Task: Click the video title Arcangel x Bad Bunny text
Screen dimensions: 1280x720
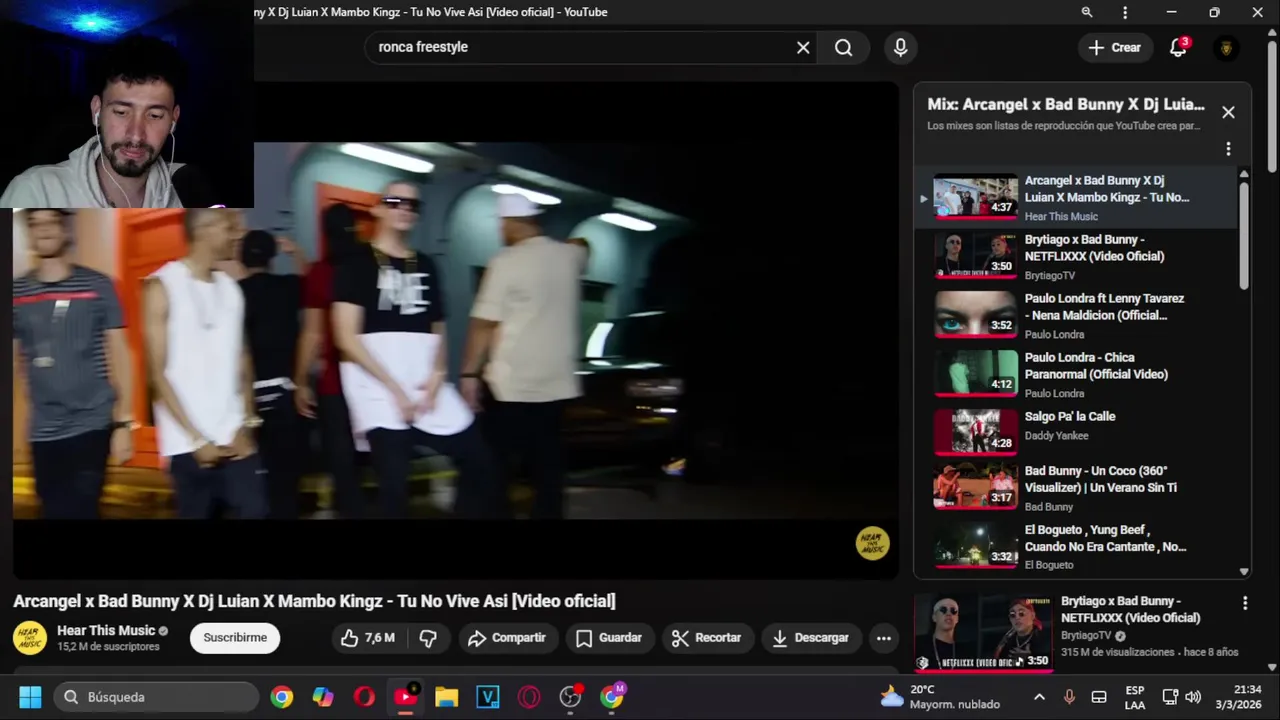Action: point(314,601)
